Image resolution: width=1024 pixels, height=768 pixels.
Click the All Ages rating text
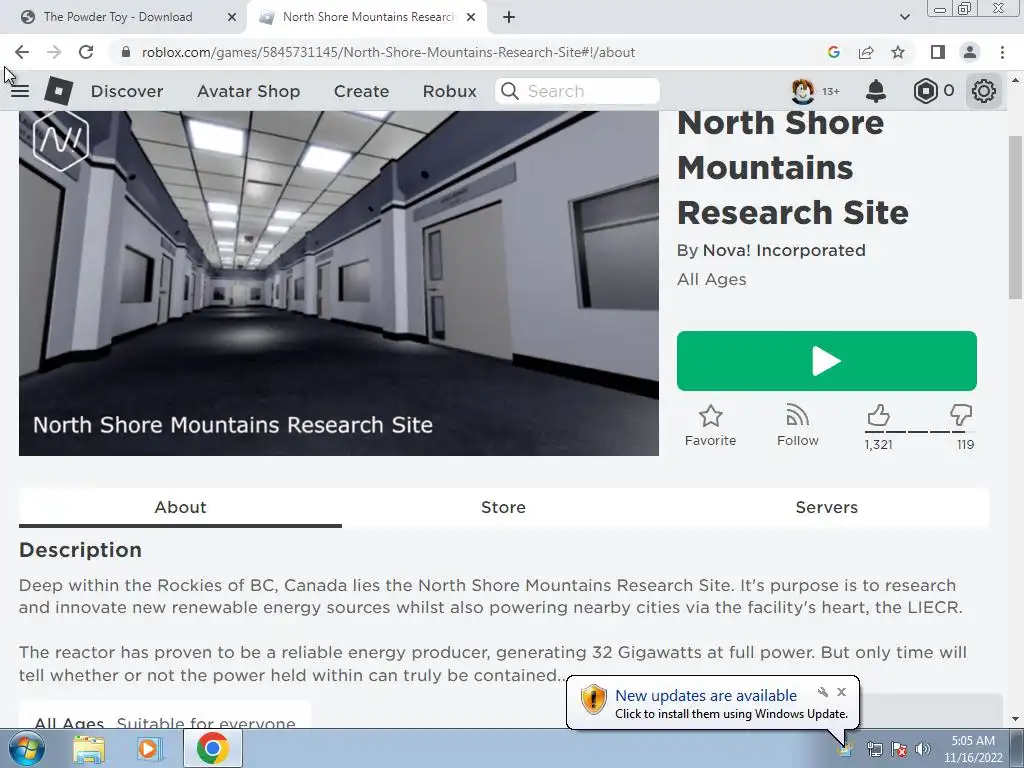[x=711, y=279]
